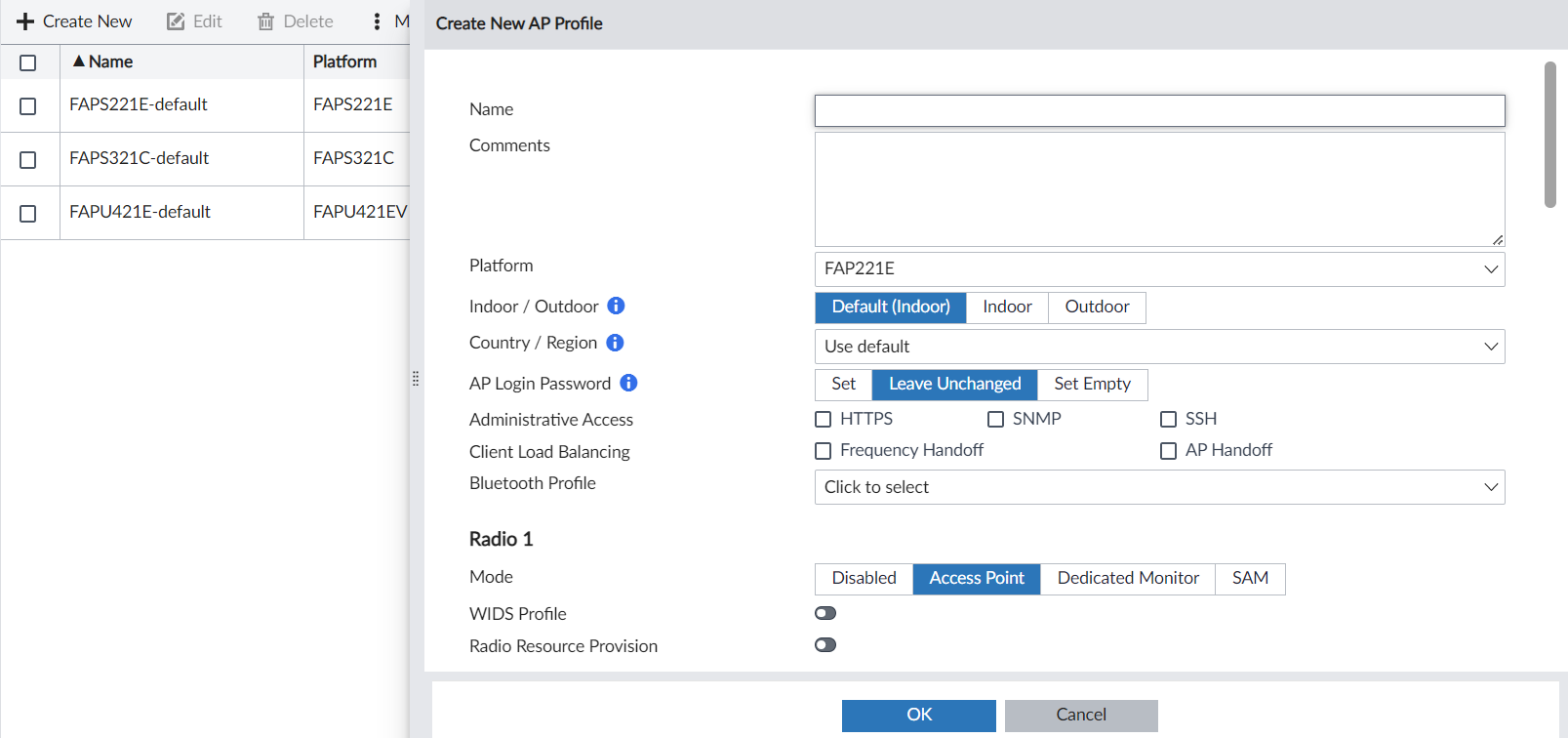
Task: Click the Edit pencil icon
Action: [x=176, y=21]
